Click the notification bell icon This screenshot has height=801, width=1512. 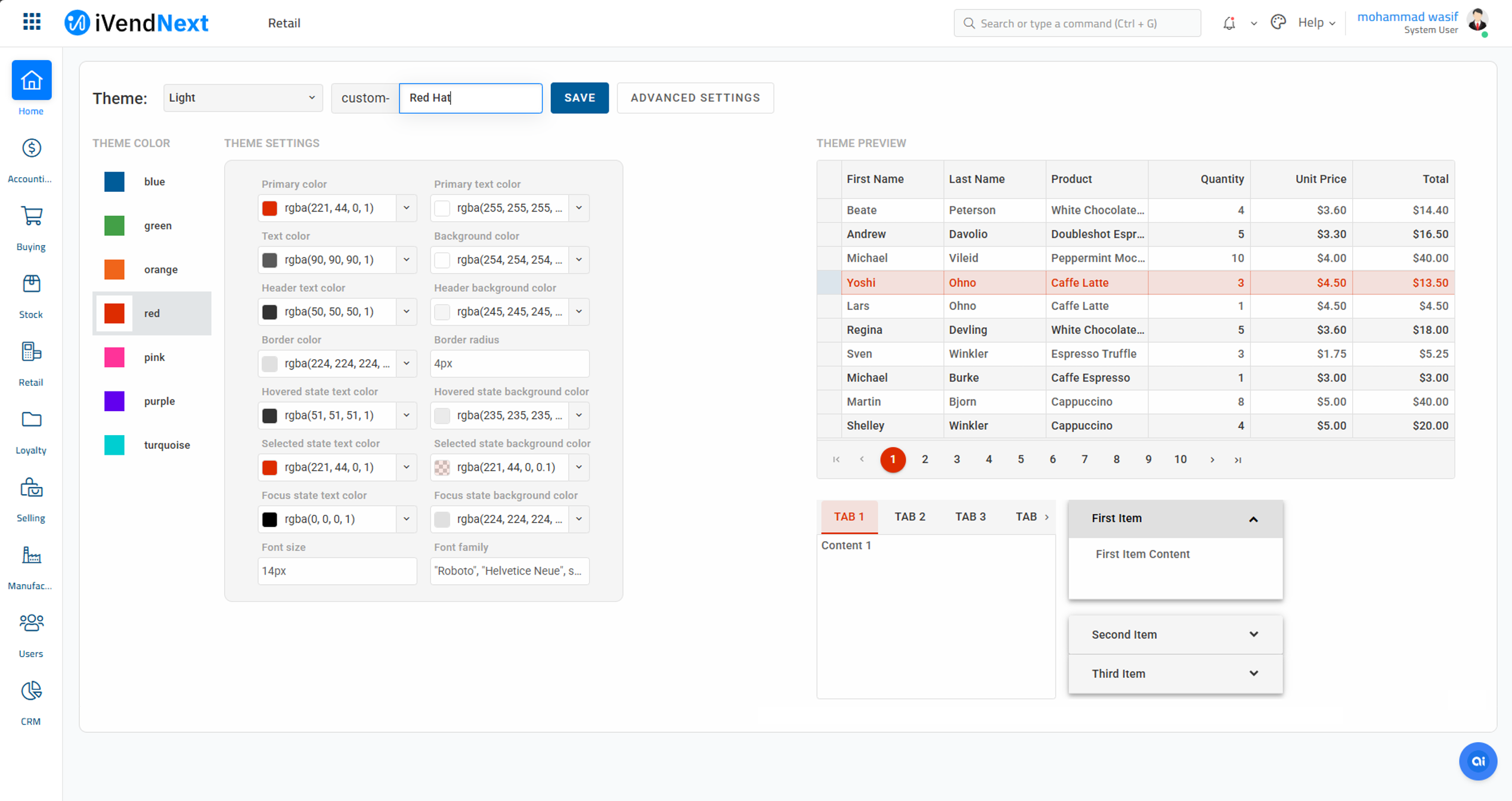(x=1229, y=23)
